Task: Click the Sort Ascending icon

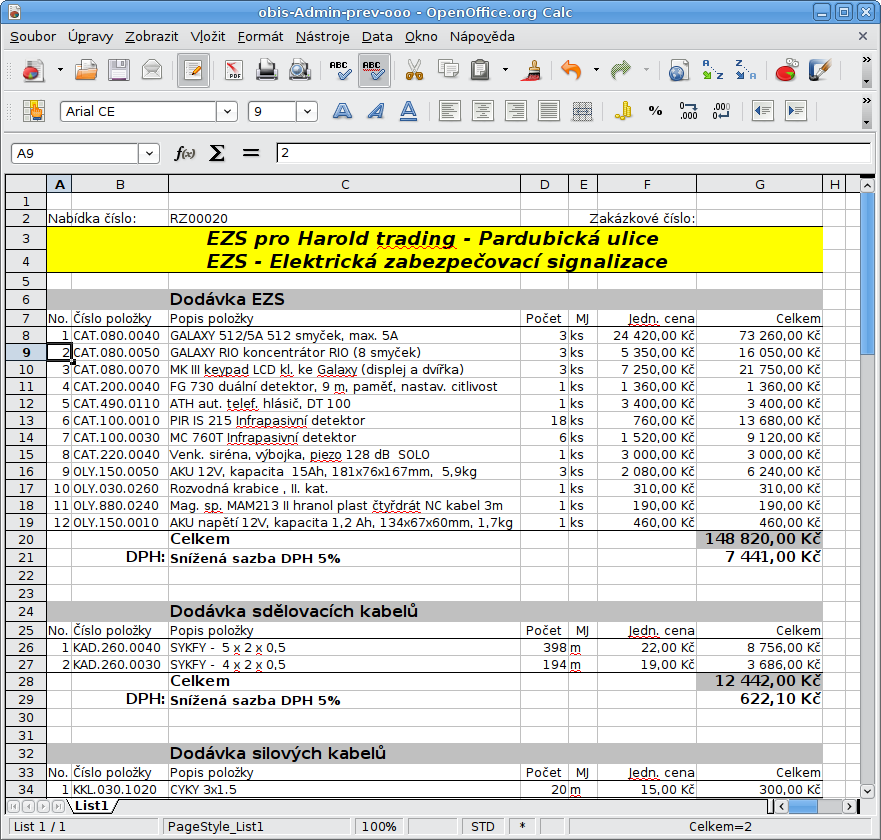Action: 712,71
